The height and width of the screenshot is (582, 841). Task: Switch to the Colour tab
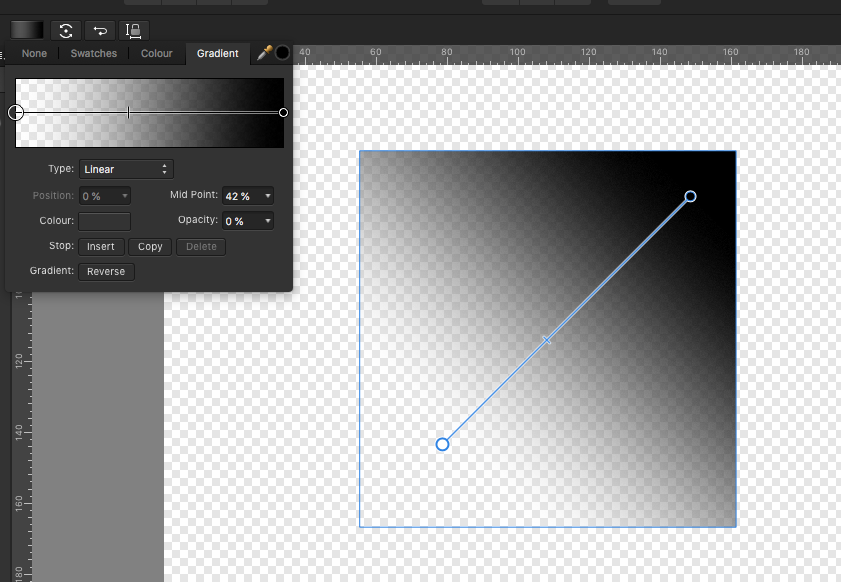157,53
